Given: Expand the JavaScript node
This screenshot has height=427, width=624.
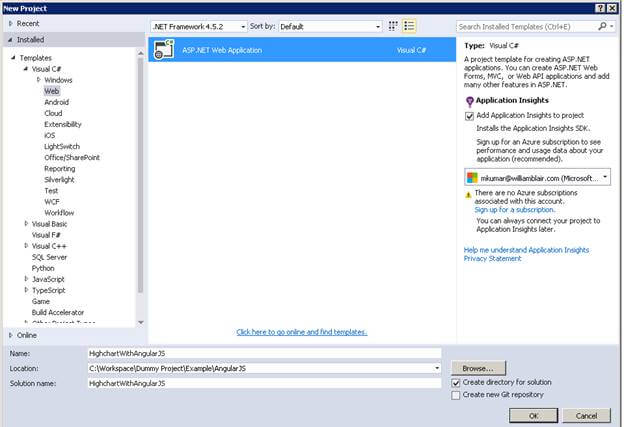Looking at the screenshot, I should pyautogui.click(x=26, y=279).
